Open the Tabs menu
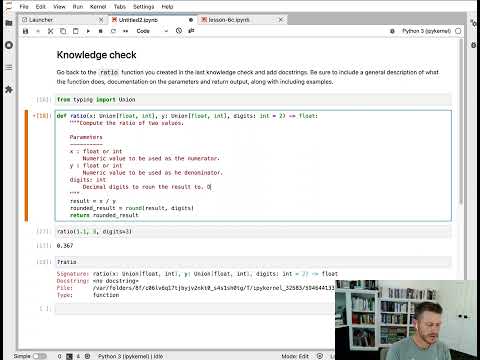The height and width of the screenshot is (360, 480). tap(120, 7)
